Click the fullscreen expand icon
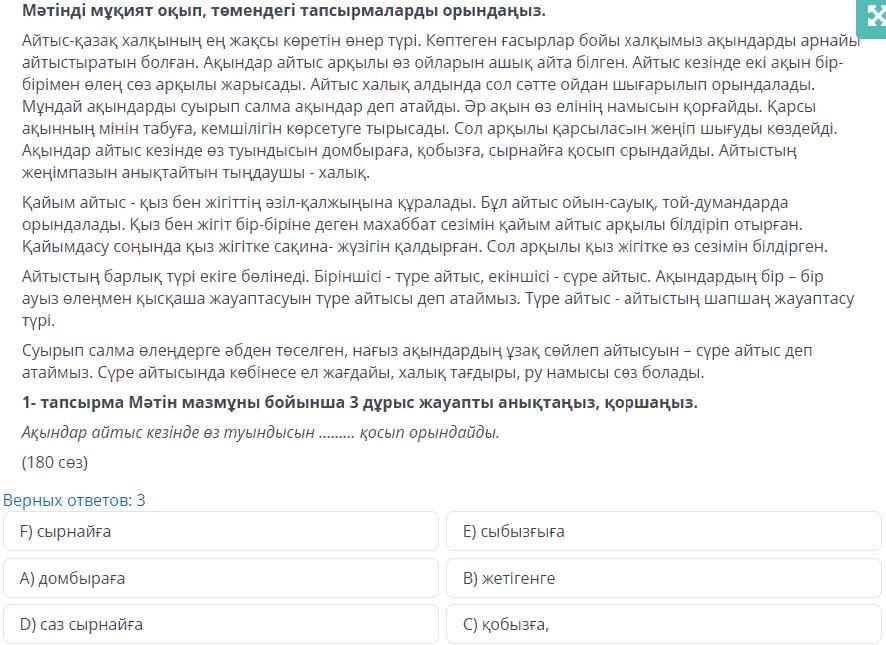This screenshot has width=886, height=645. tap(869, 17)
